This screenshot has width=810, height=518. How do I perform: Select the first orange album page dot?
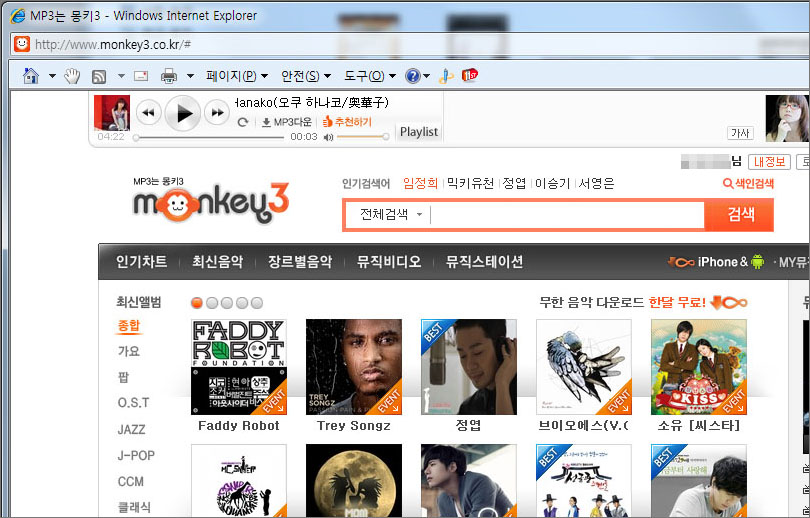(197, 303)
